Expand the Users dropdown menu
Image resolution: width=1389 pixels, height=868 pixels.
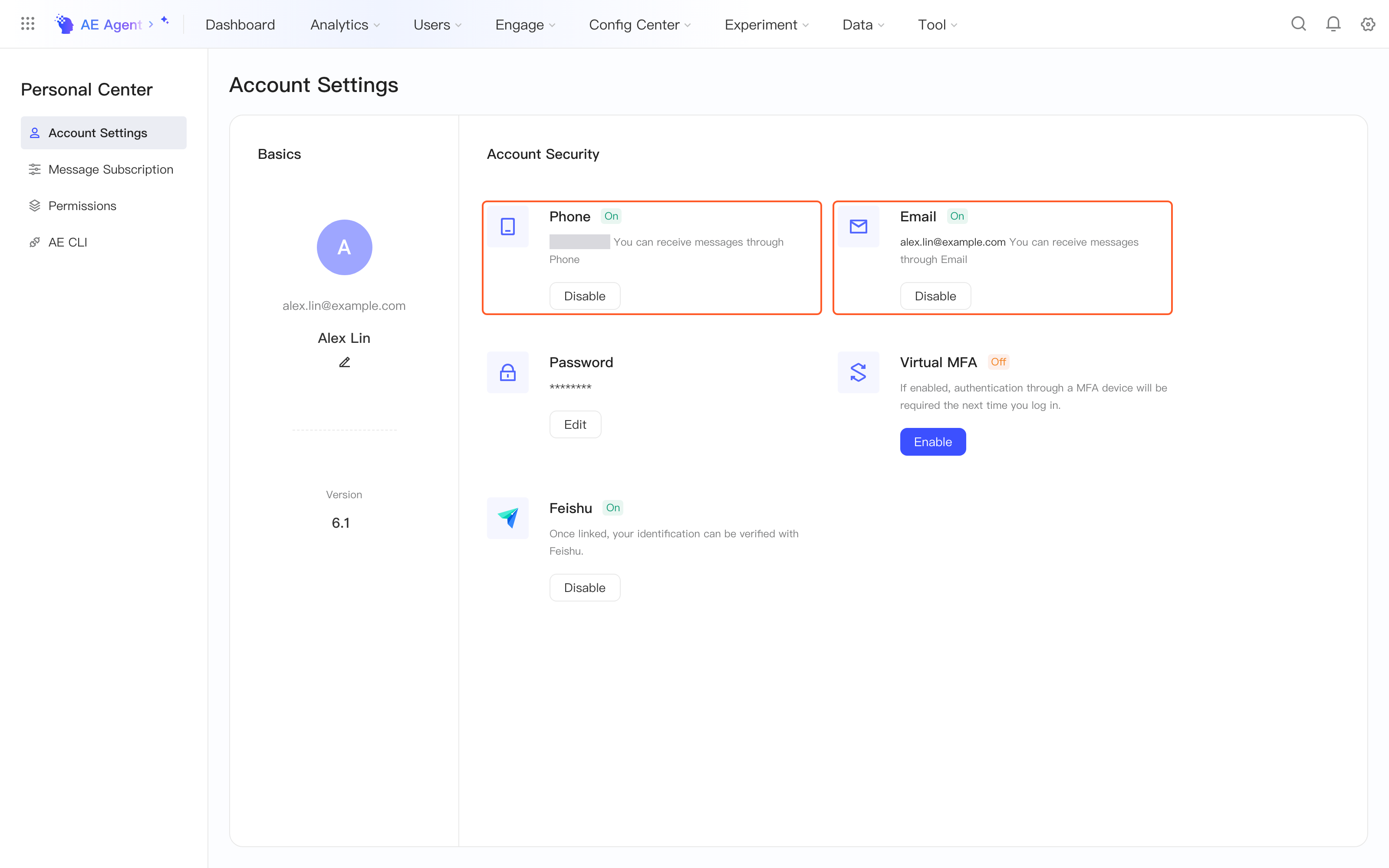[438, 25]
